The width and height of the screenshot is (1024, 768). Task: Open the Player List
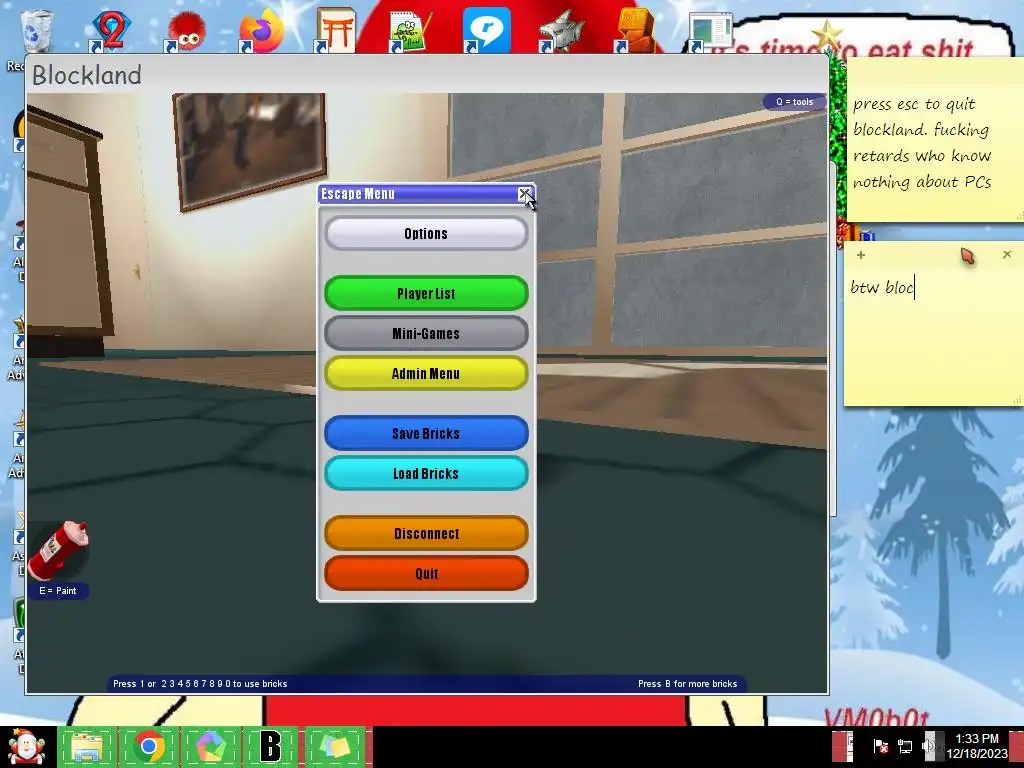(x=426, y=293)
